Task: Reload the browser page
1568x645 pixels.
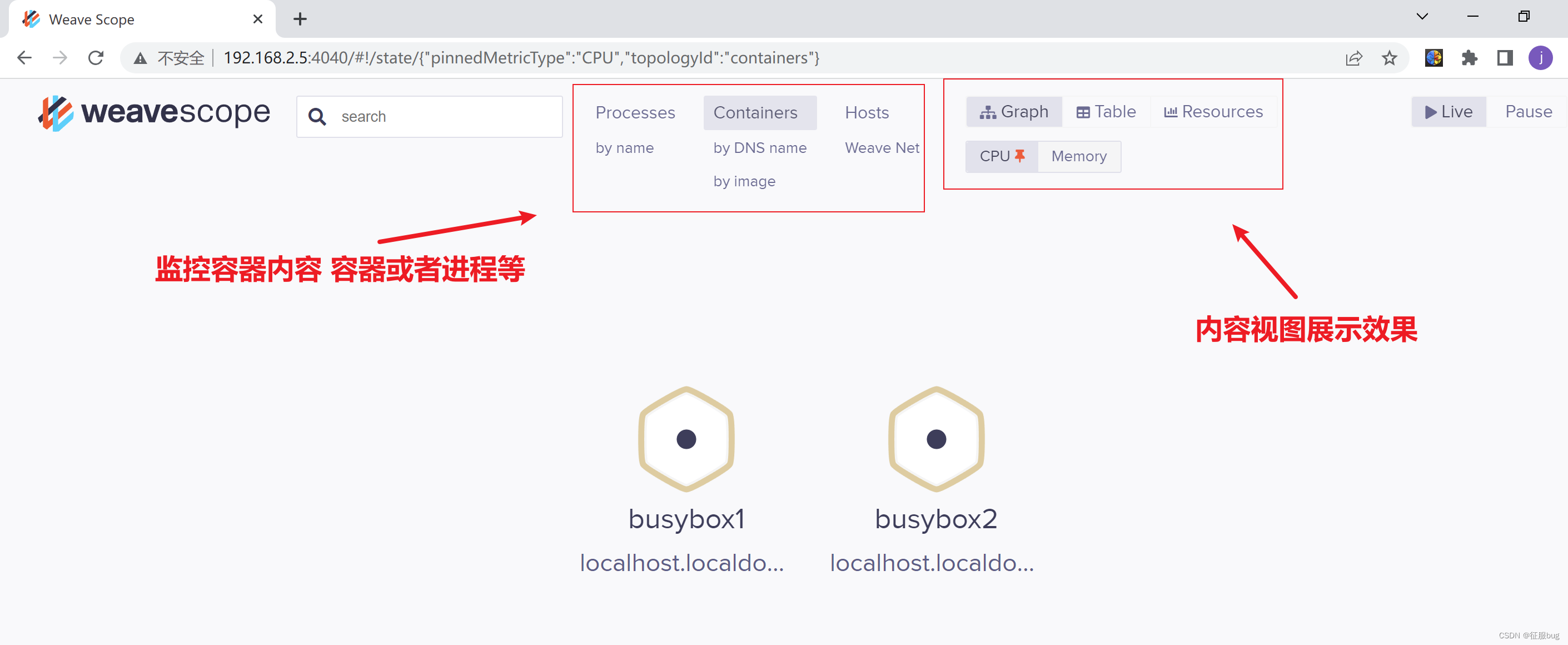Action: (x=96, y=58)
